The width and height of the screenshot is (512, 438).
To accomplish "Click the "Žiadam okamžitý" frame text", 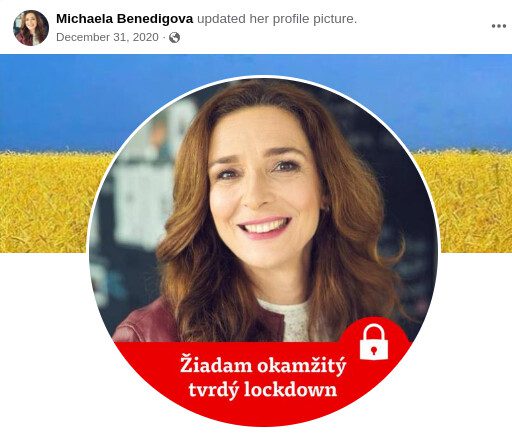I will click(x=263, y=366).
